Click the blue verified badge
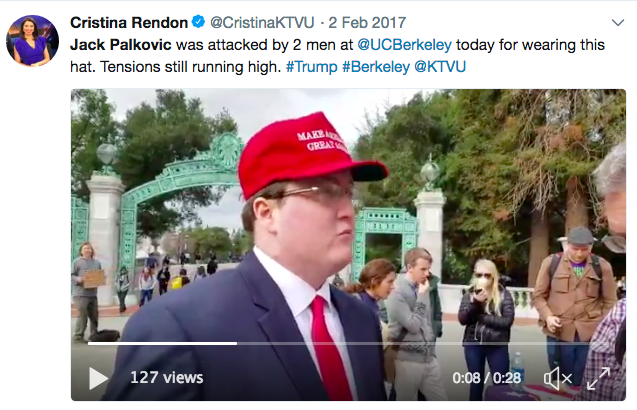 tap(198, 22)
